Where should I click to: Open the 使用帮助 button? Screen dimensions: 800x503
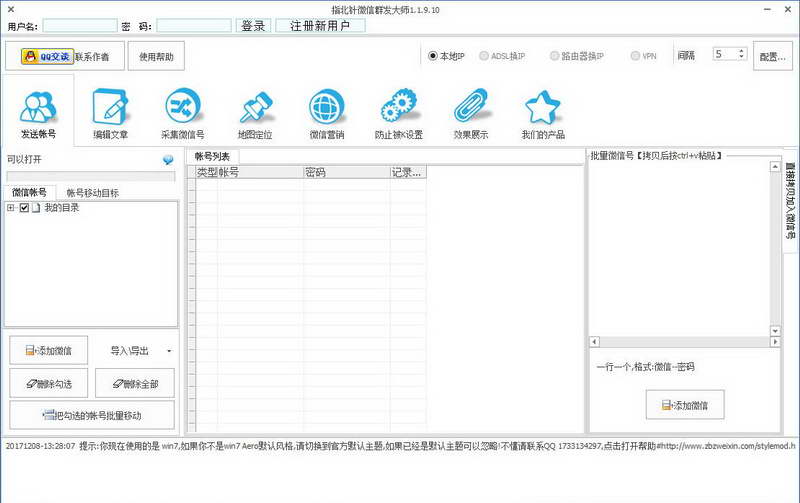156,56
